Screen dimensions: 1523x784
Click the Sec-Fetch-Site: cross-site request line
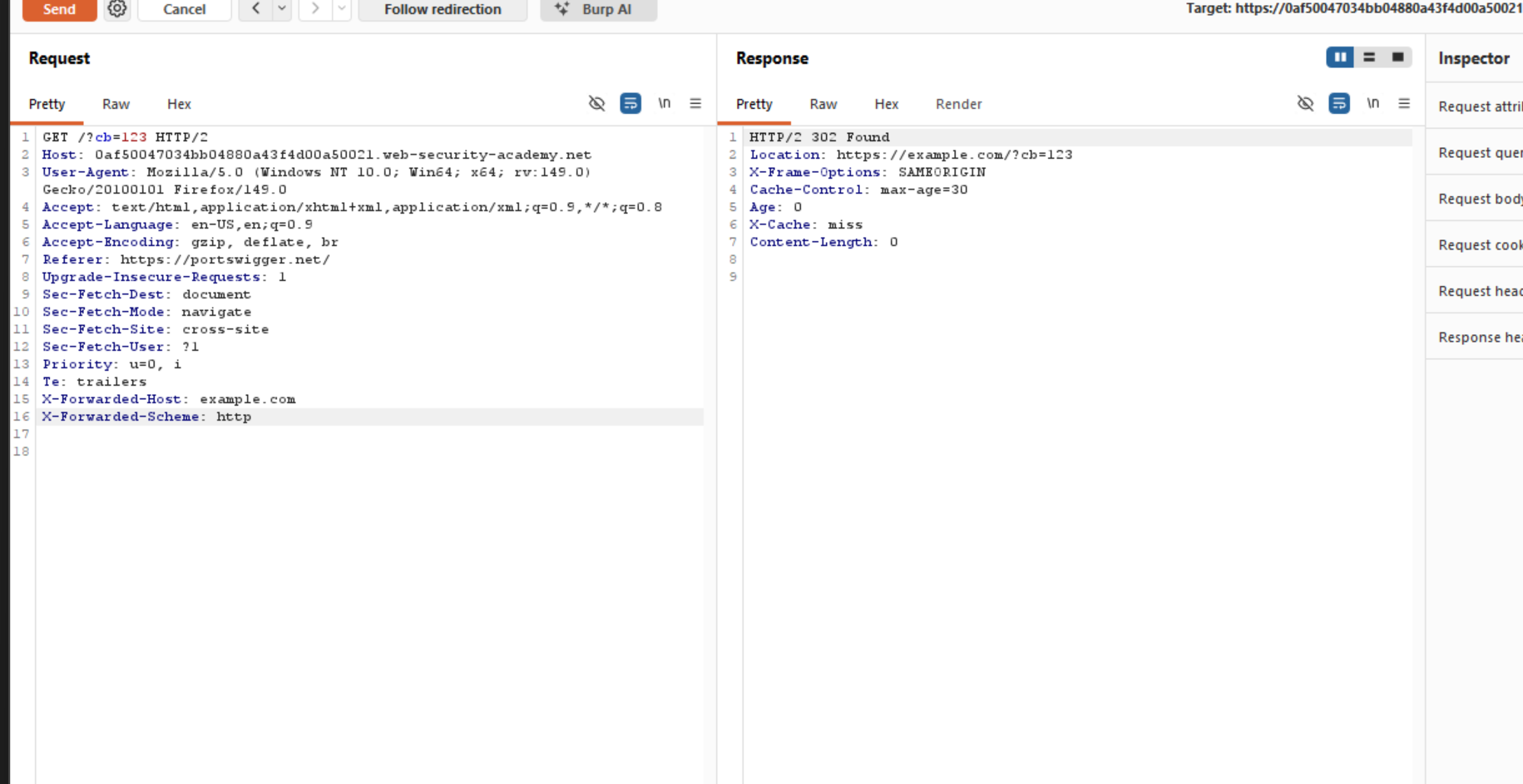tap(156, 329)
